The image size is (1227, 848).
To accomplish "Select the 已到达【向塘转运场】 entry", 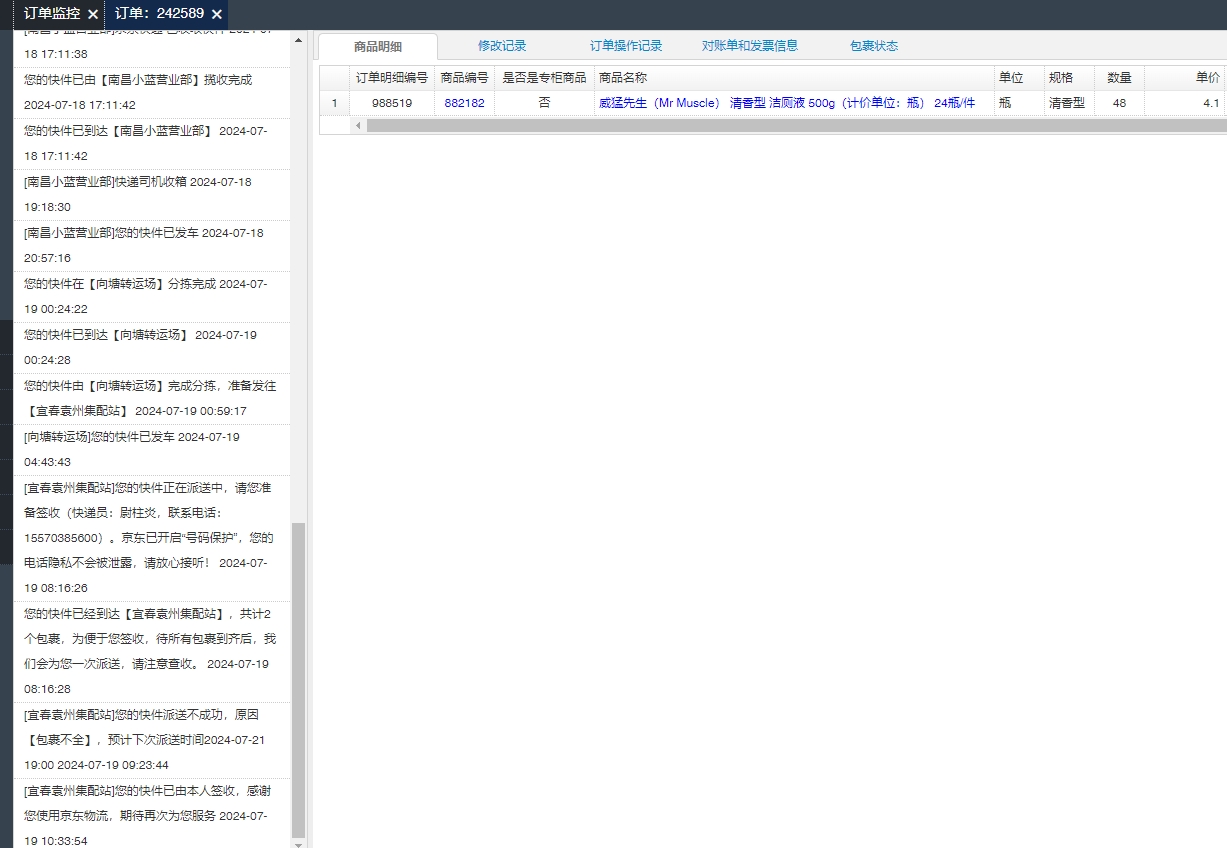I will pyautogui.click(x=151, y=347).
